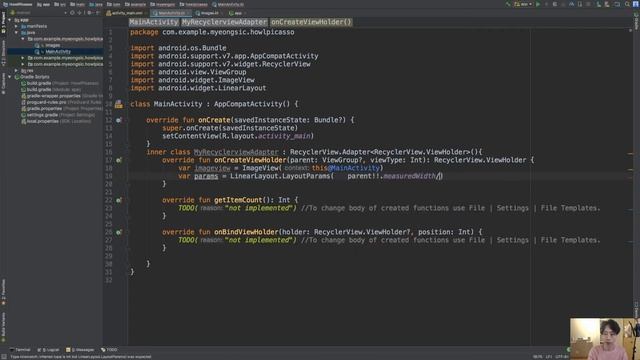Click the activity_main reference in setContentView
Screen dimensions: 640x360
[285, 136]
